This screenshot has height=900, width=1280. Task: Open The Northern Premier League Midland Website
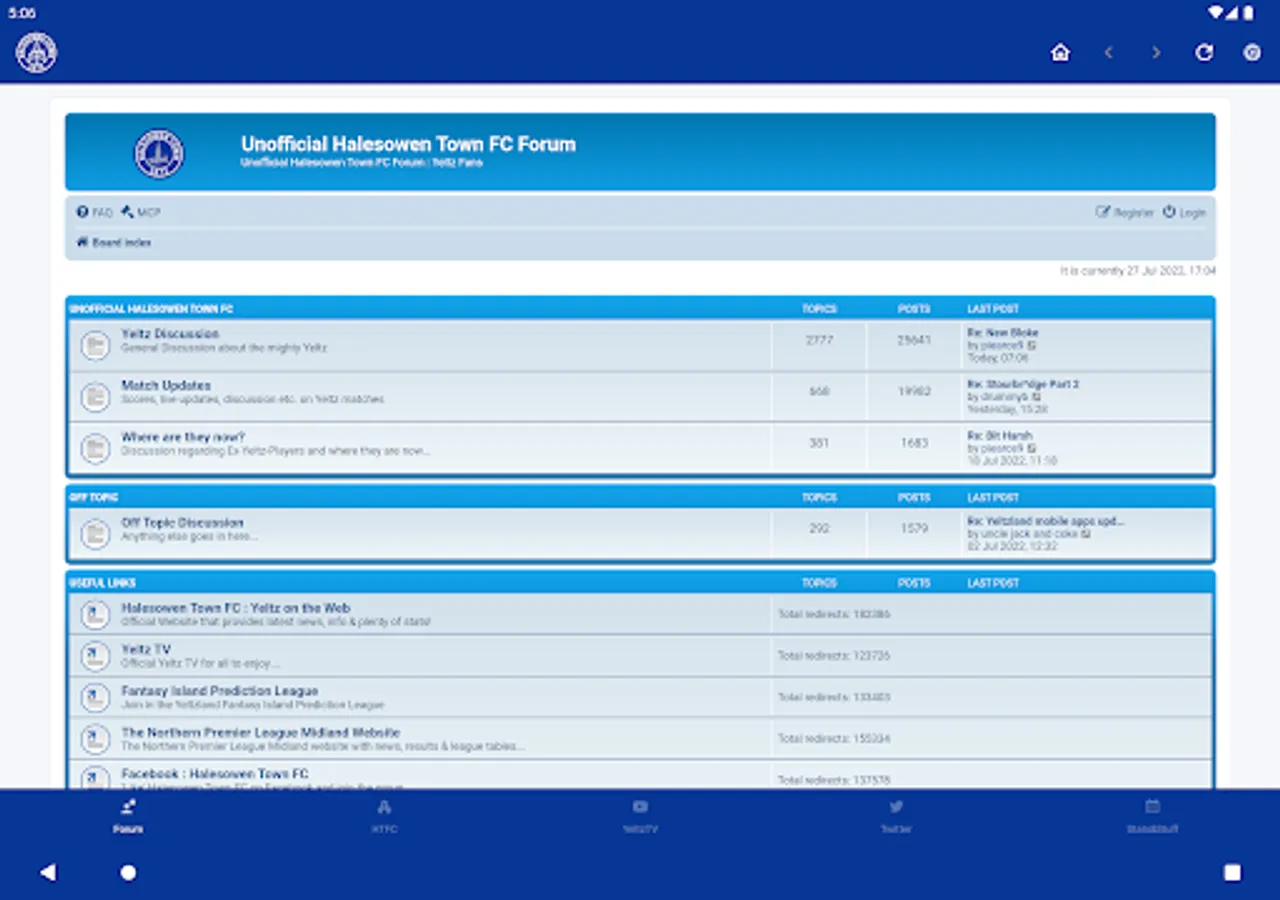coord(260,733)
